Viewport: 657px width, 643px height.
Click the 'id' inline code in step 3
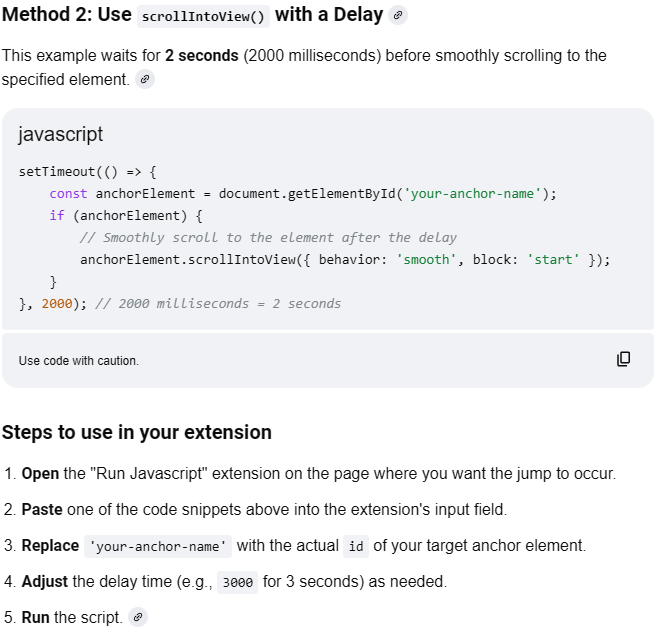355,546
